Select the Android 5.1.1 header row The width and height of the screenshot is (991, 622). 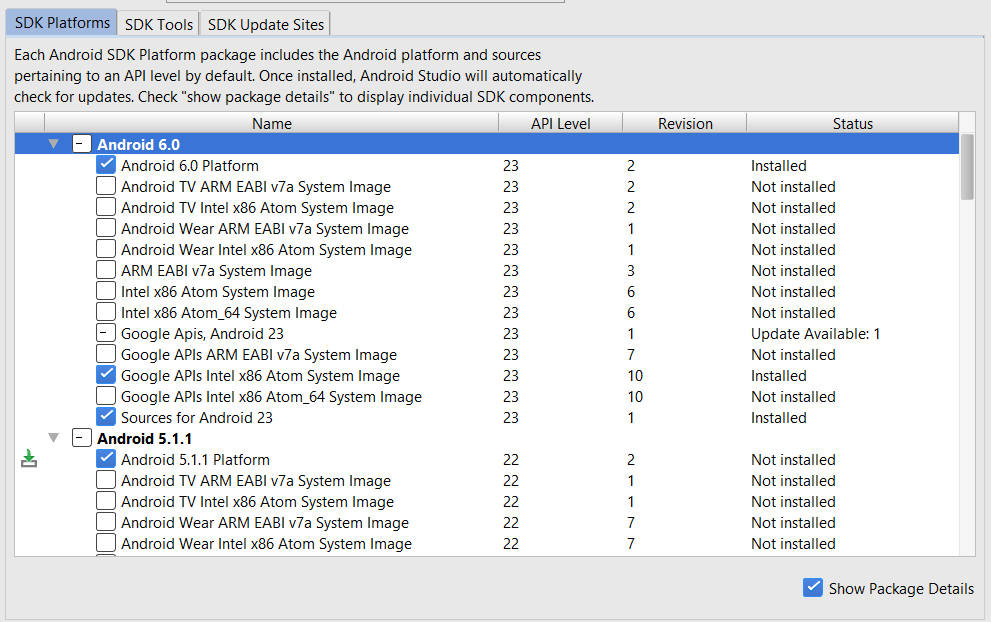(x=487, y=438)
